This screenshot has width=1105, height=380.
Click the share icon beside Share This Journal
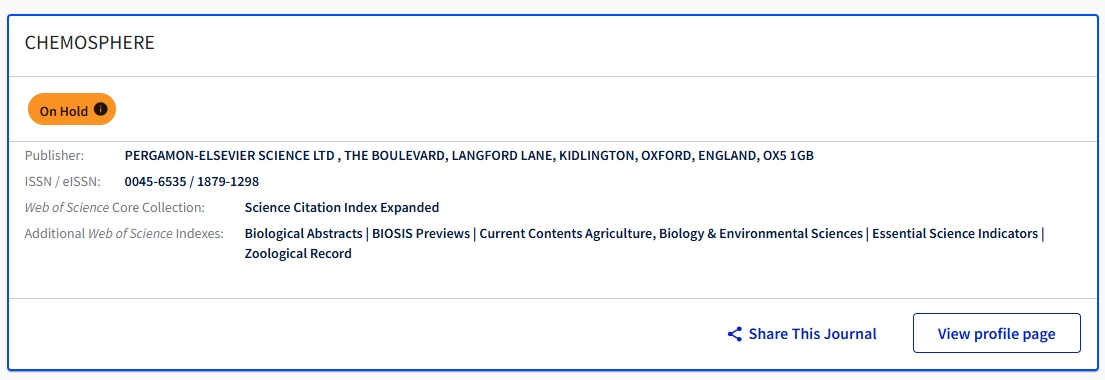pyautogui.click(x=735, y=333)
